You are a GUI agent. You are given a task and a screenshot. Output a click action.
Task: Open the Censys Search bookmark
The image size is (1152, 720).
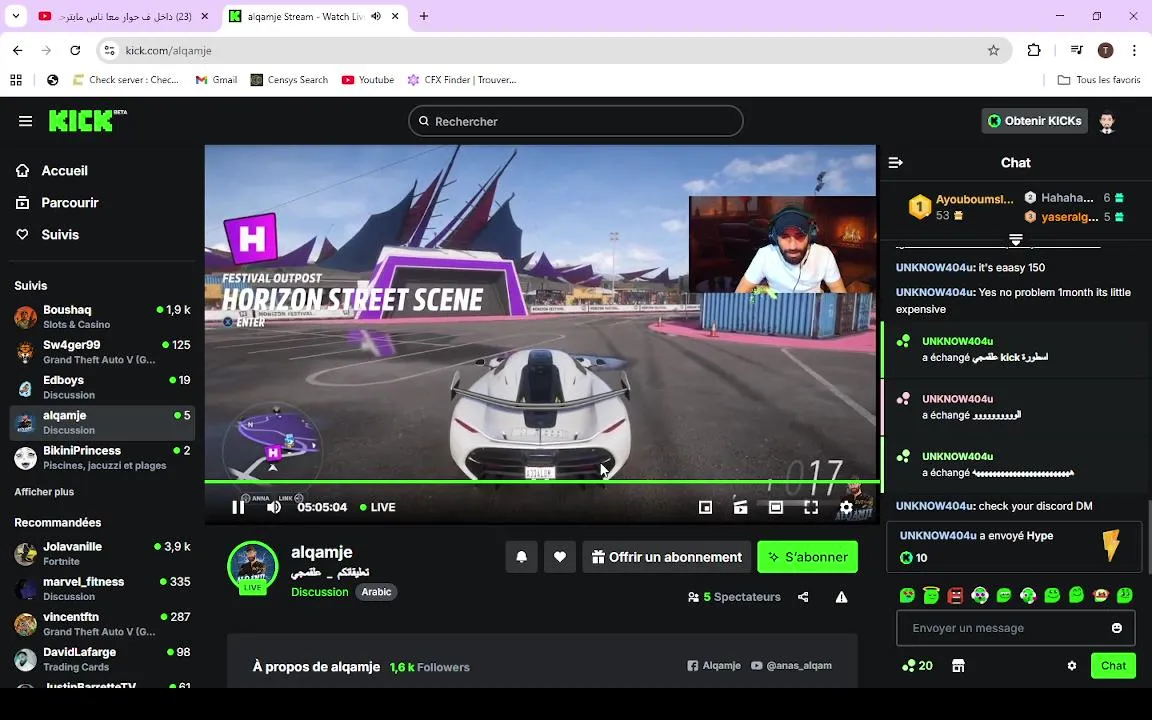289,79
